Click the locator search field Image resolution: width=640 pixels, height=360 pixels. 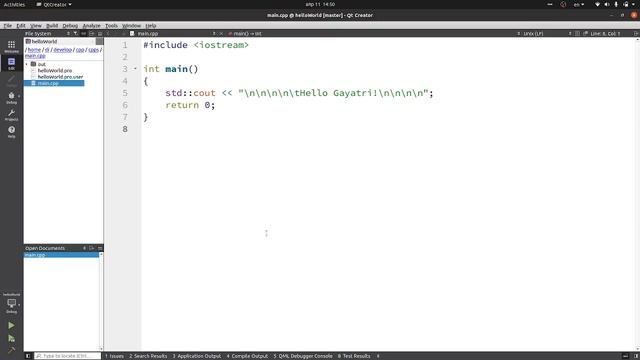67,356
